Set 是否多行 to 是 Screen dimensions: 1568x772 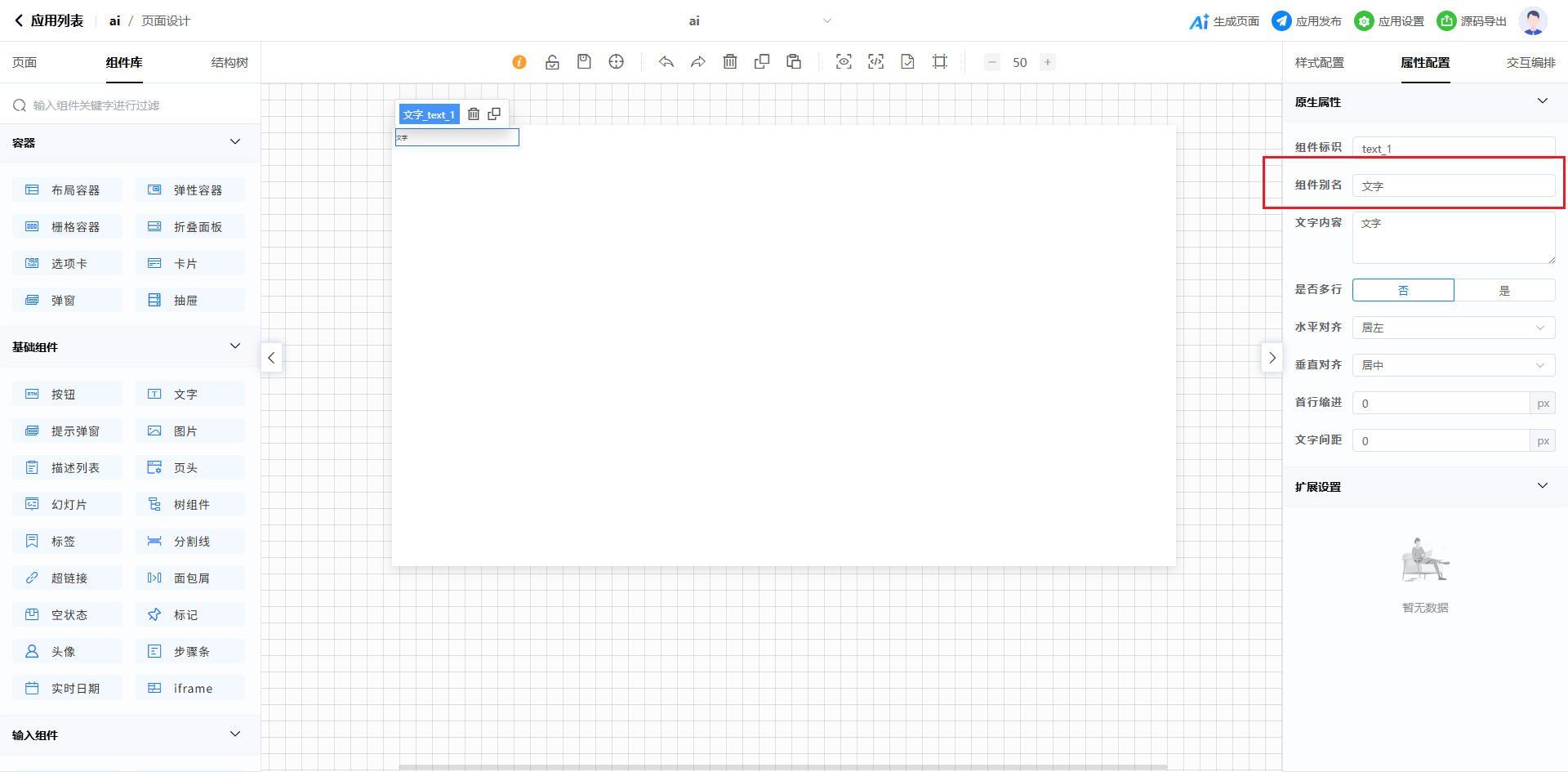point(1504,290)
